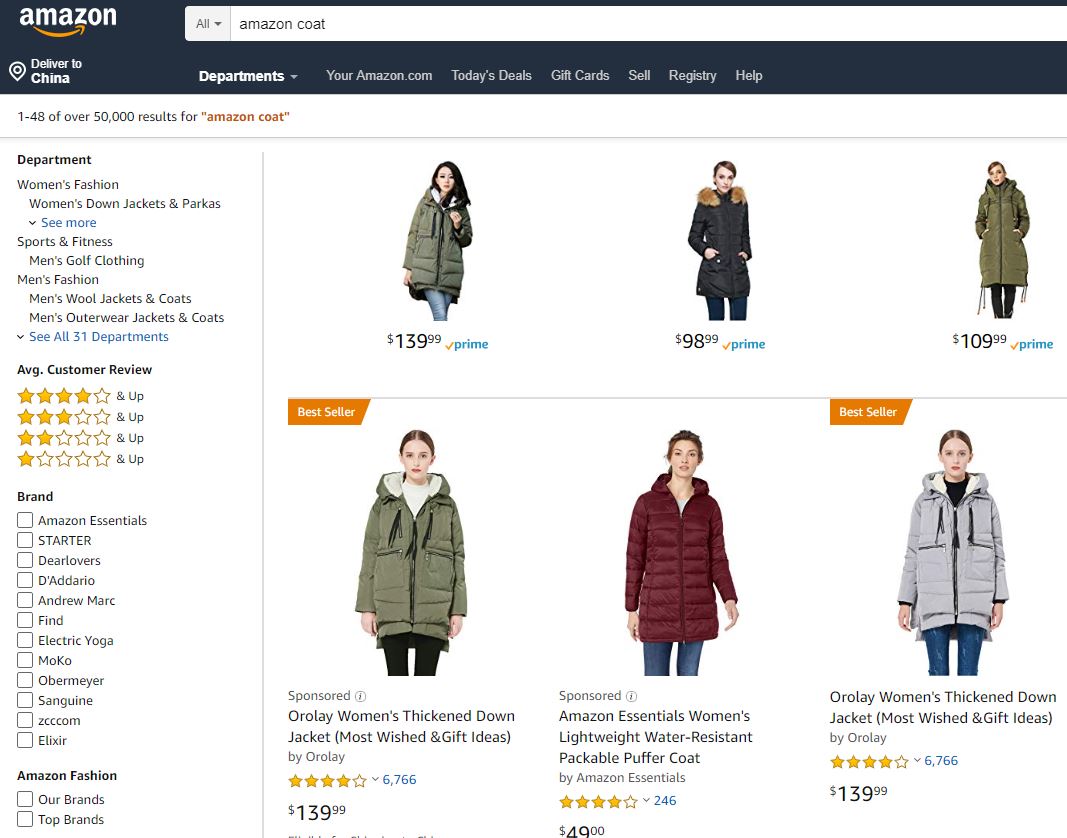Click the Sponsored info icon on the Puffer Coat
This screenshot has height=838, width=1067.
(x=632, y=696)
